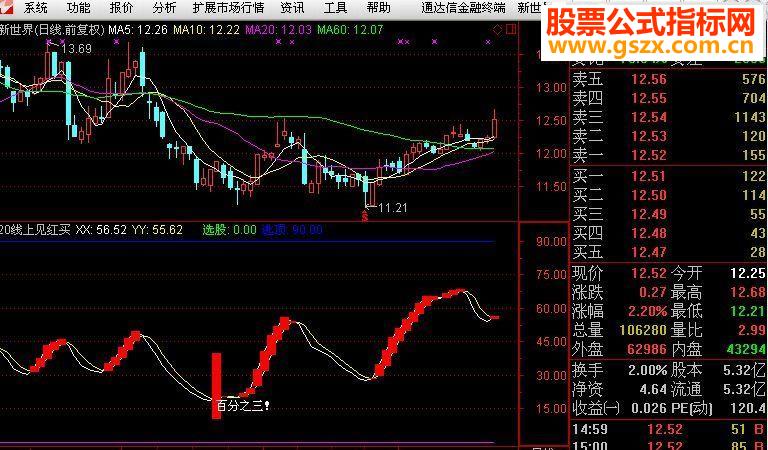Image resolution: width=768 pixels, height=450 pixels.
Task: Click the 流通 5.32亿 value
Action: tap(744, 389)
